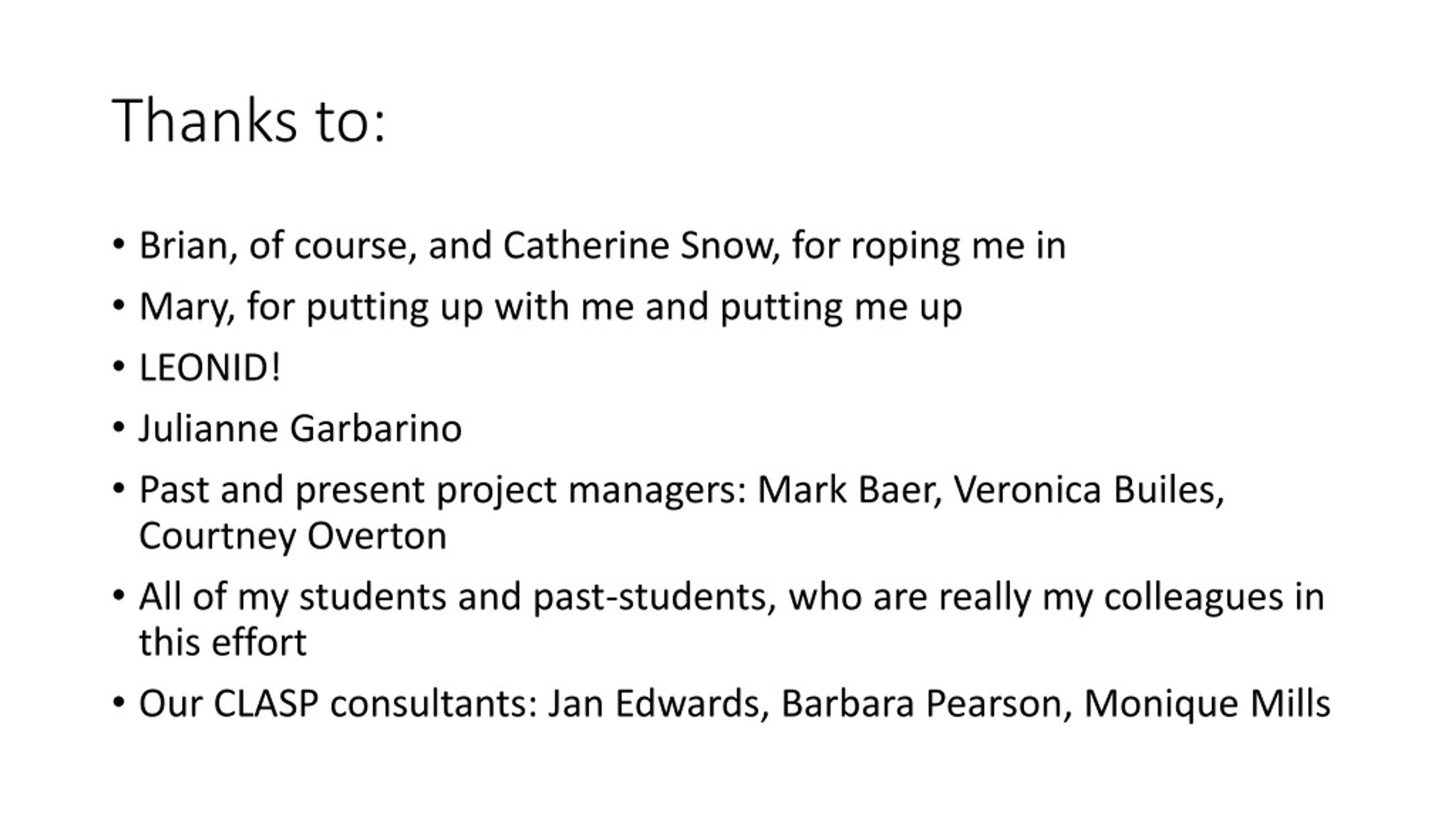
Task: Click the 'this effort' continuation line
Action: (x=223, y=643)
